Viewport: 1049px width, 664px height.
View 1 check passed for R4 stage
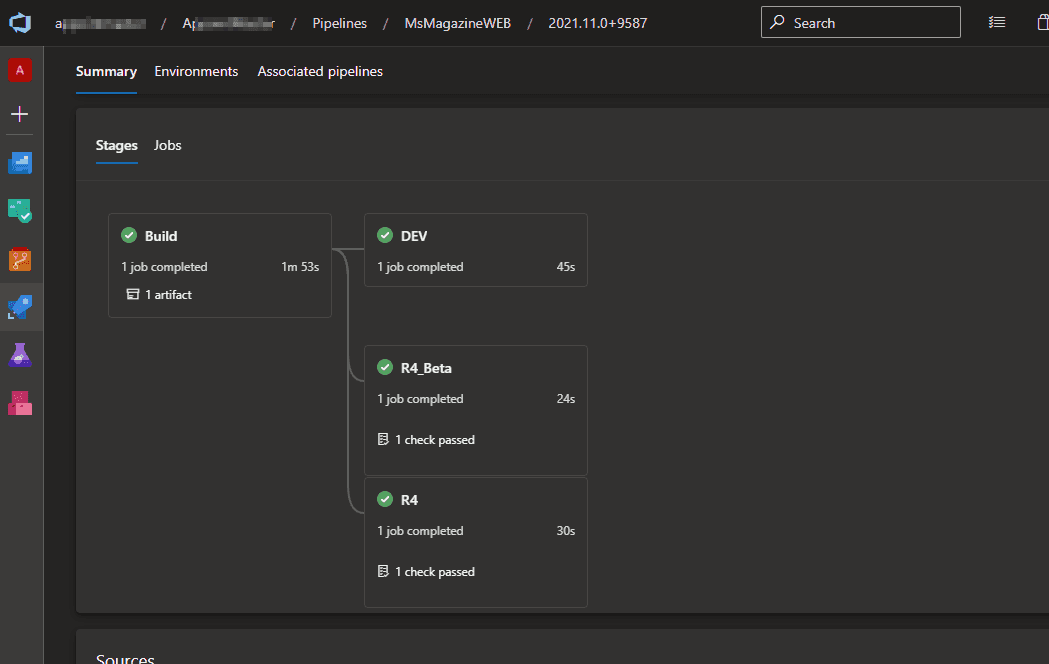click(434, 572)
